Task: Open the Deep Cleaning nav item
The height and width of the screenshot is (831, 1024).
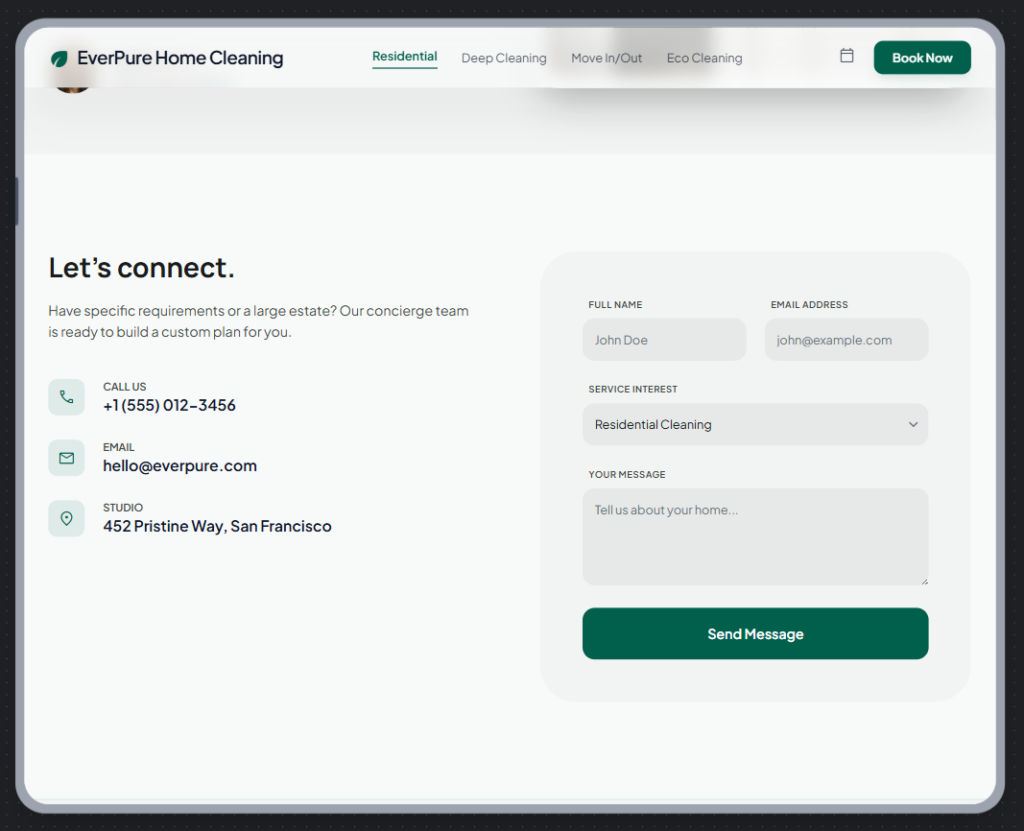Action: pos(503,58)
